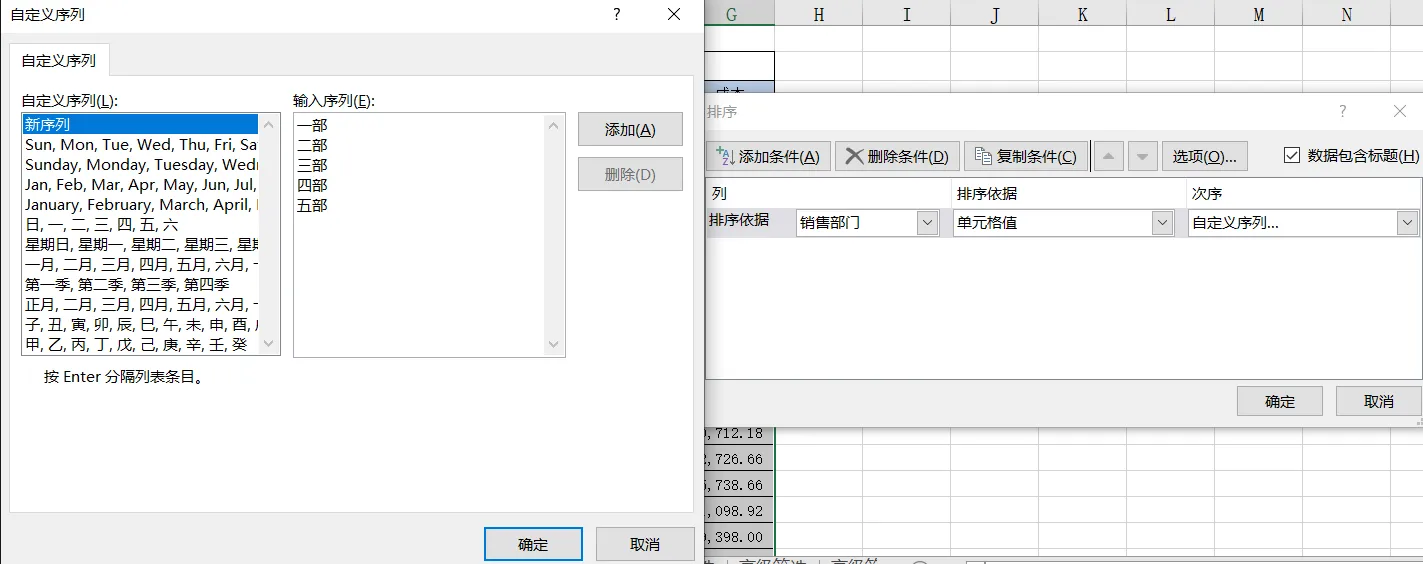1423x564 pixels.
Task: Expand the 自定义序列... order dropdown
Action: click(1407, 223)
